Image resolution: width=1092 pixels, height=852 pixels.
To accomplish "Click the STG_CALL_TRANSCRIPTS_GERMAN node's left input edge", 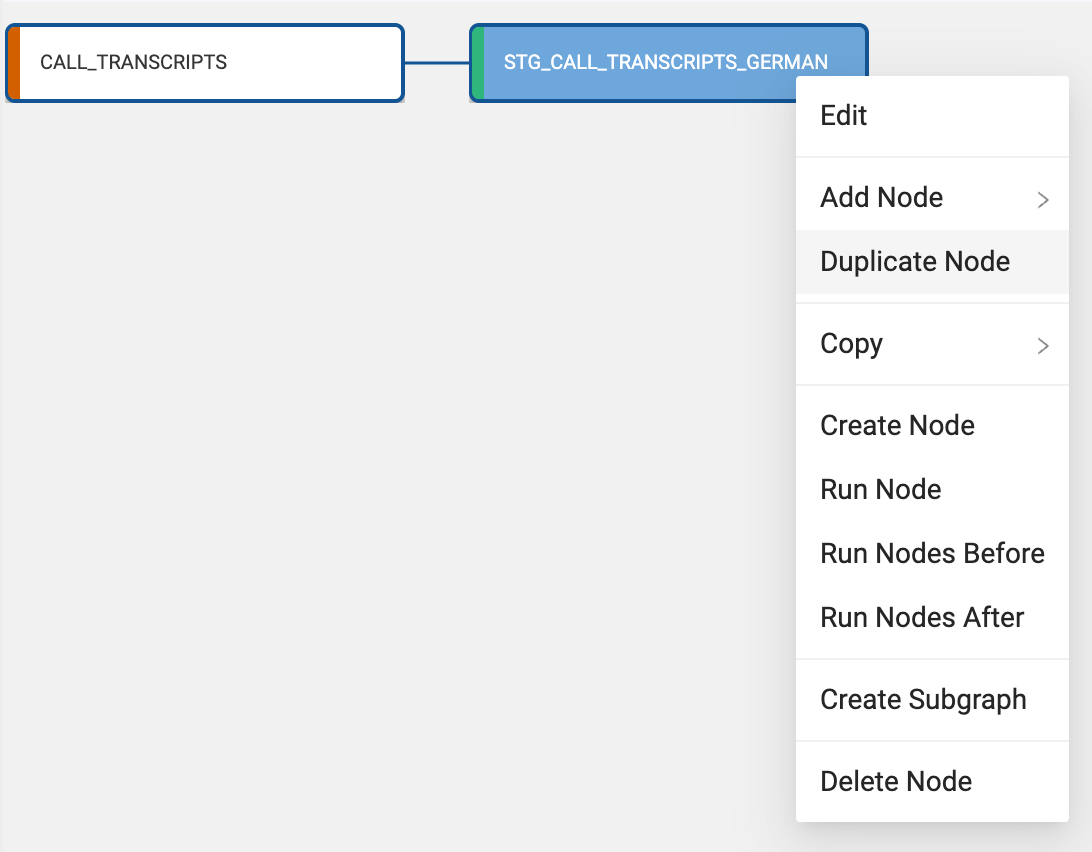I will tap(471, 63).
